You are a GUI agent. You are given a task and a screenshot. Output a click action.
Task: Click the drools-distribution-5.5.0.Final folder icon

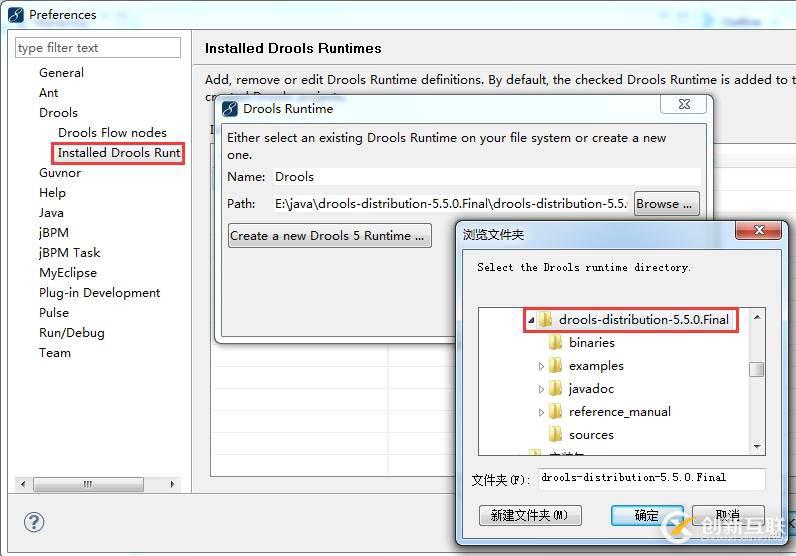[545, 319]
